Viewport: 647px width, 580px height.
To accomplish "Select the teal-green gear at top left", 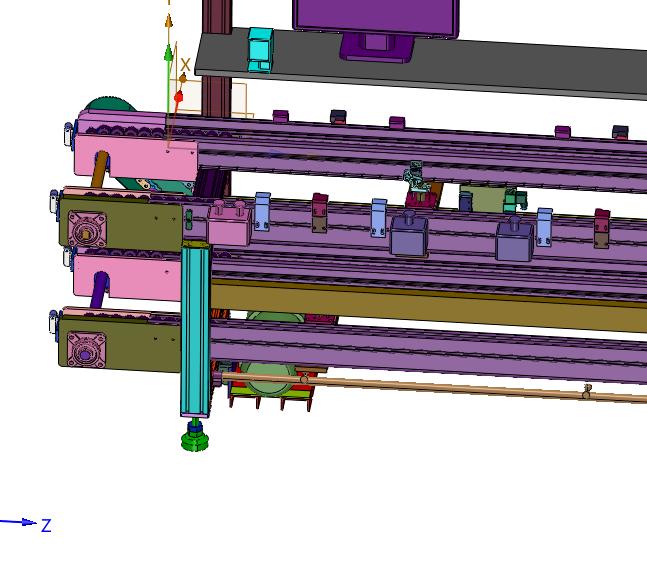I will pos(108,104).
